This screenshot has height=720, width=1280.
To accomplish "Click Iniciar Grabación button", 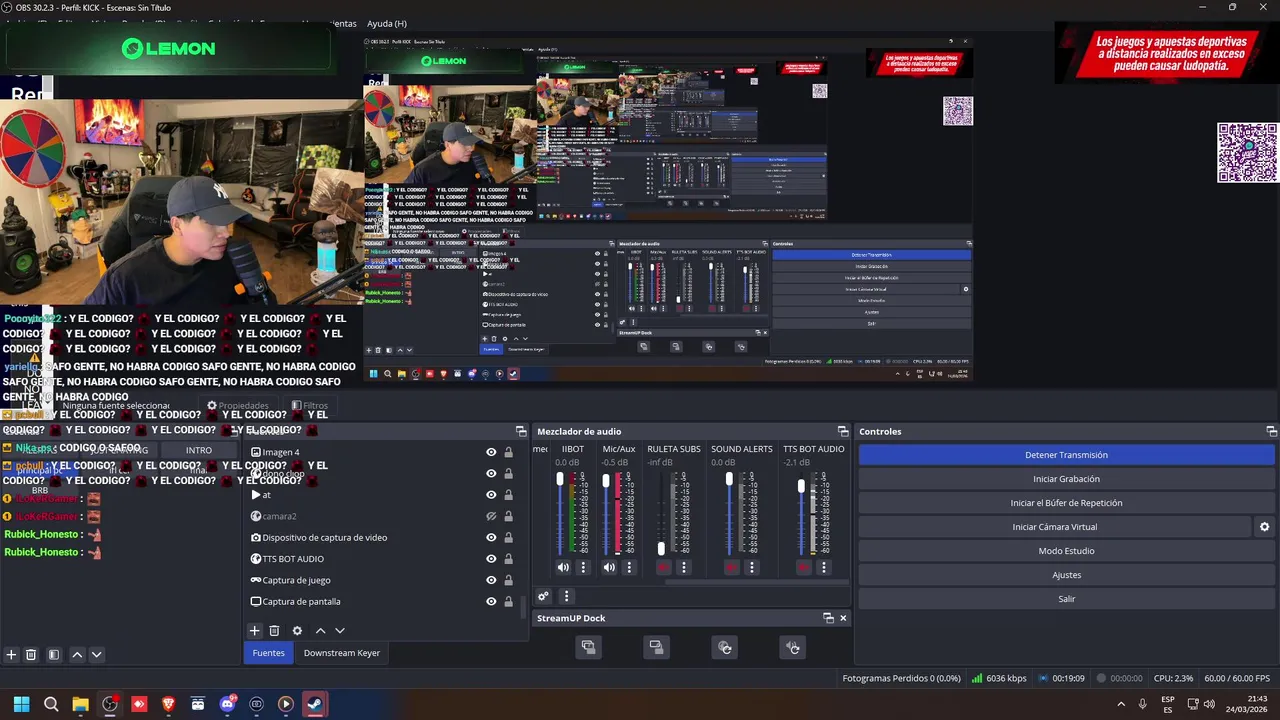I will [x=1066, y=479].
